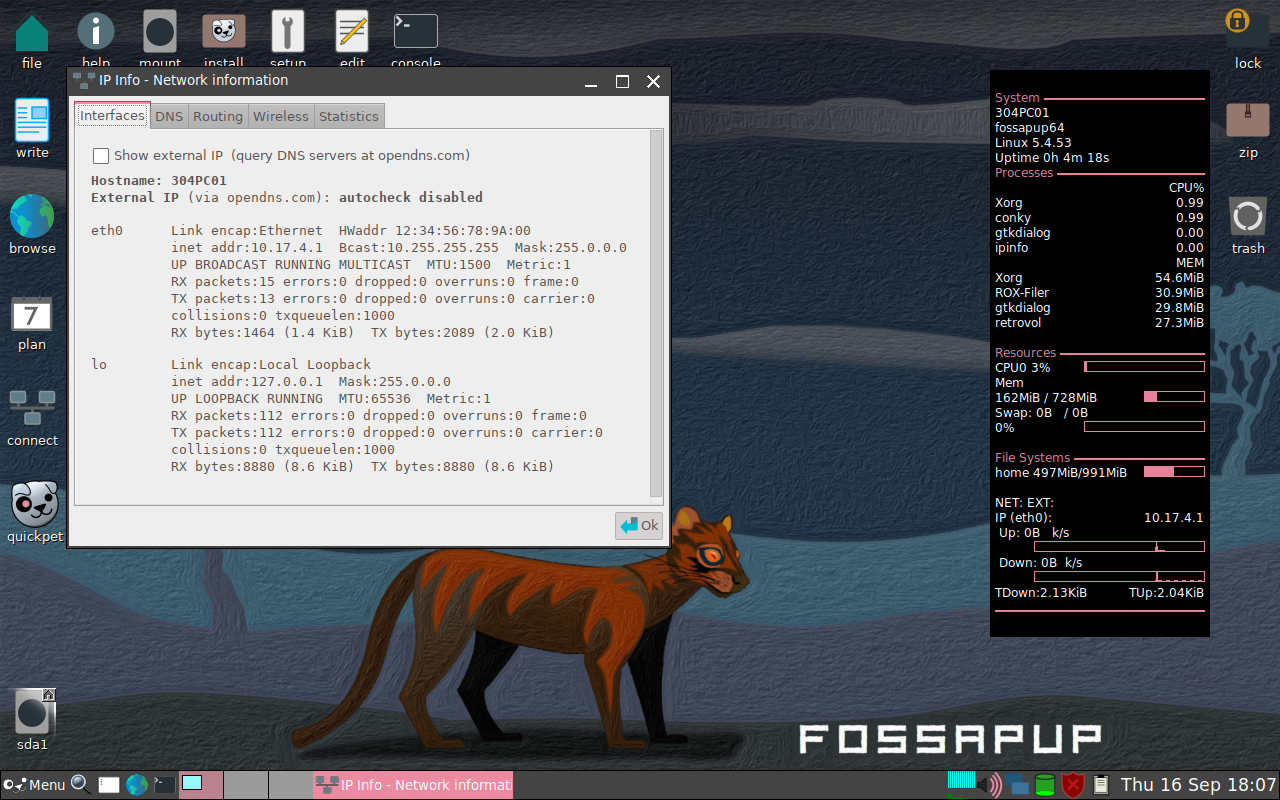Open the Menu button in taskbar

35,785
